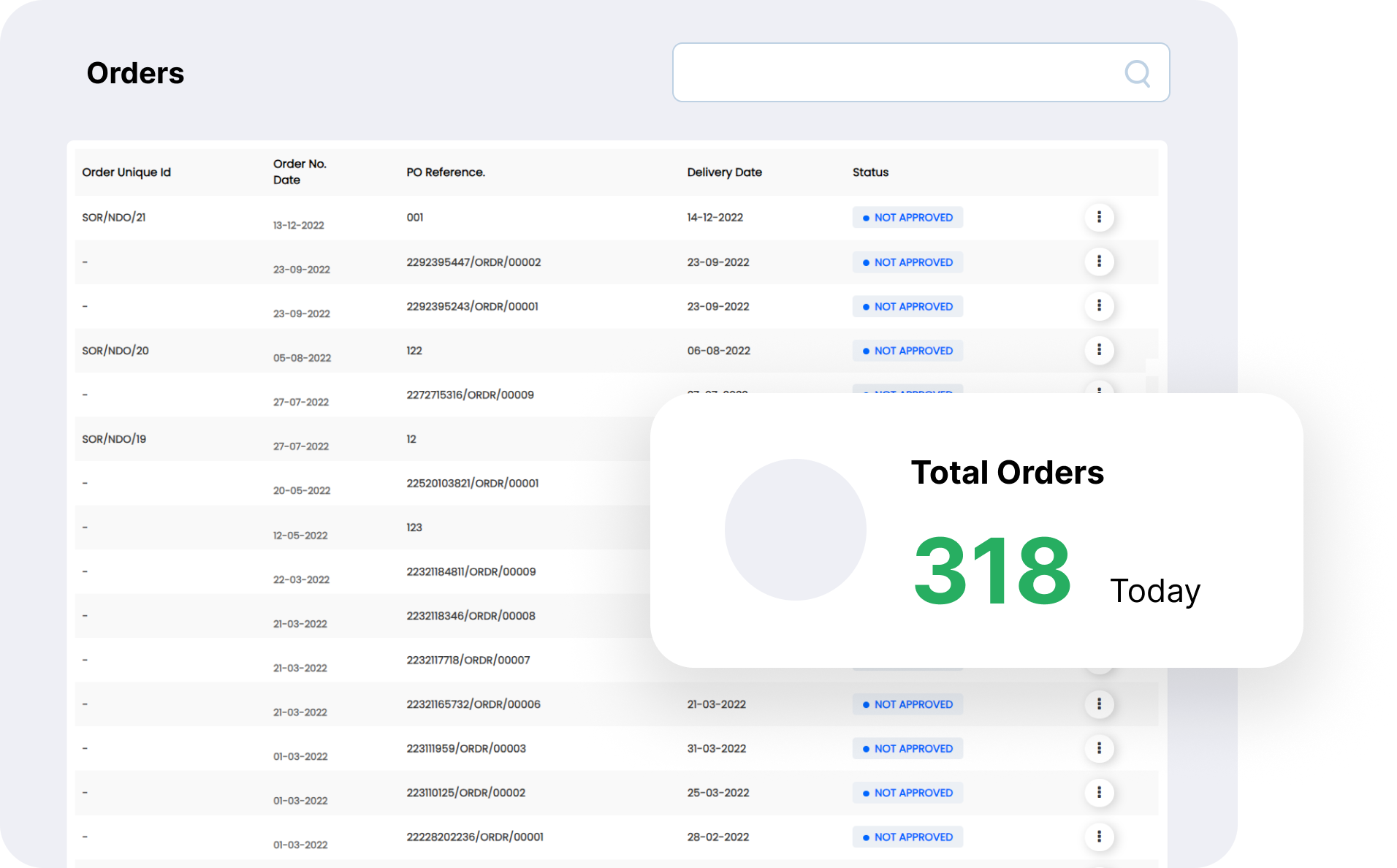Click NOT APPROVED status for 223111959/ORDR/00003
This screenshot has width=1397, height=868.
(907, 748)
